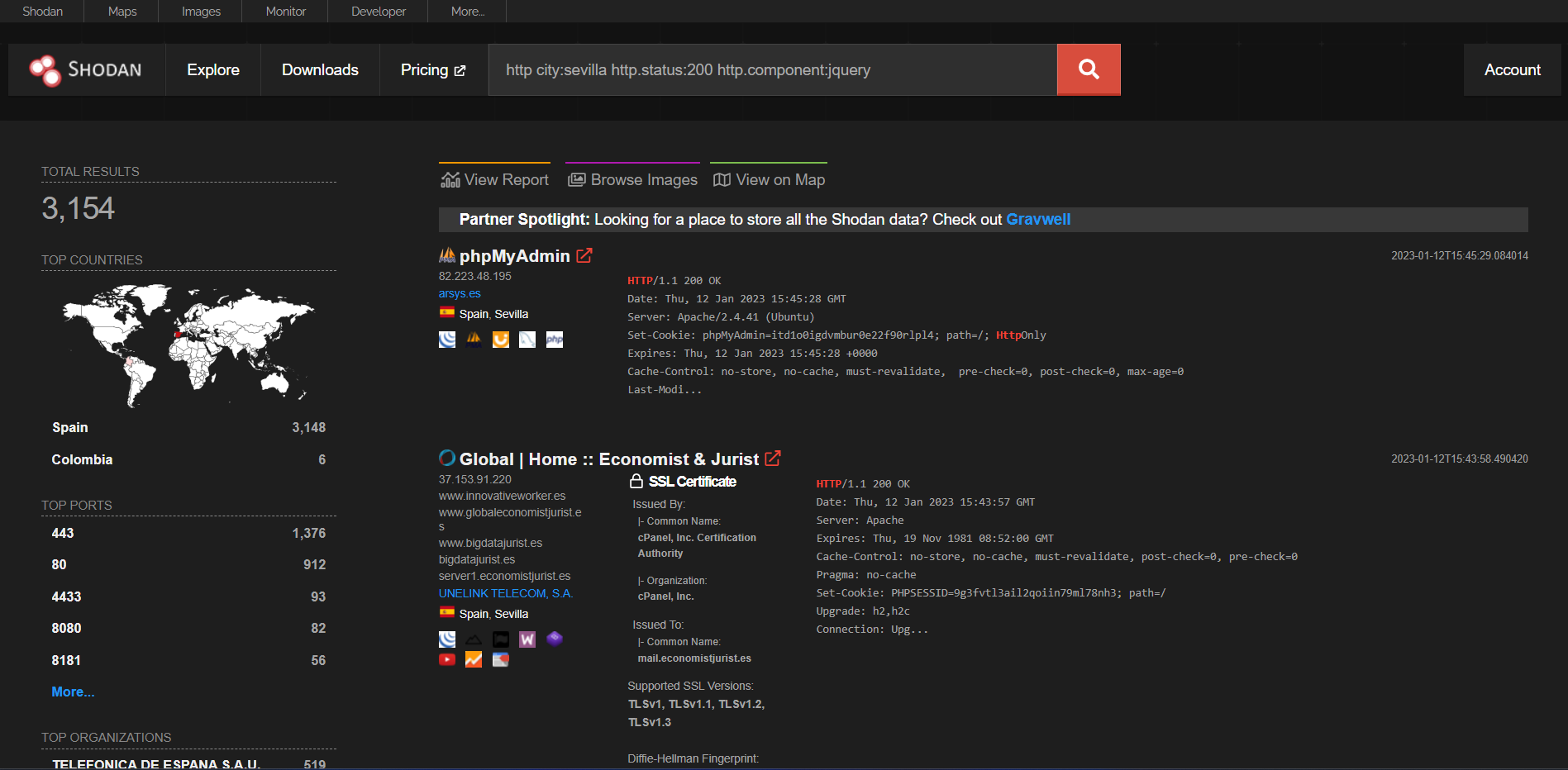Click the phpMyAdmin sailboat technology tag icon
Screen dimensions: 1568x770
coord(474,340)
